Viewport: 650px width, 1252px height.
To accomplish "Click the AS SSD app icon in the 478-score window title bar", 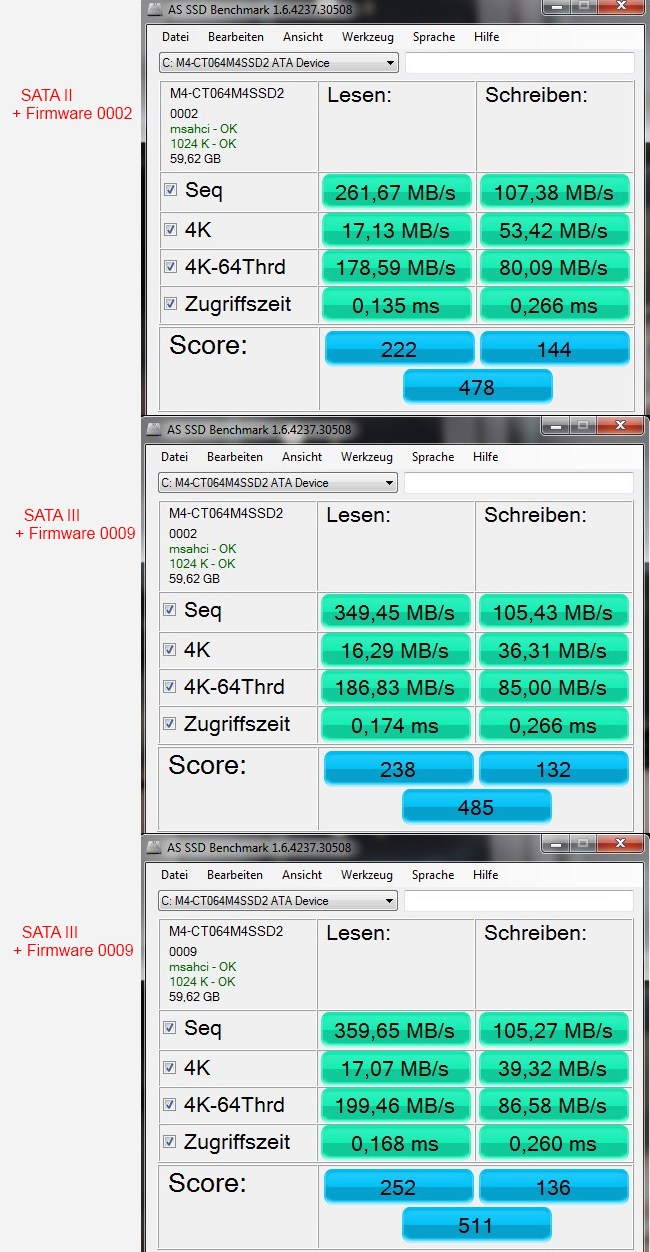I will pos(154,9).
